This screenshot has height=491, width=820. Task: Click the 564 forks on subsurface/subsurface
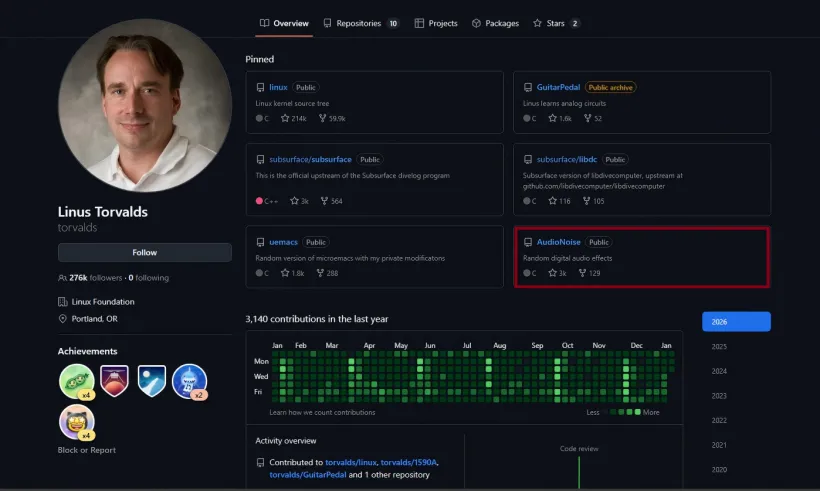[x=332, y=201]
